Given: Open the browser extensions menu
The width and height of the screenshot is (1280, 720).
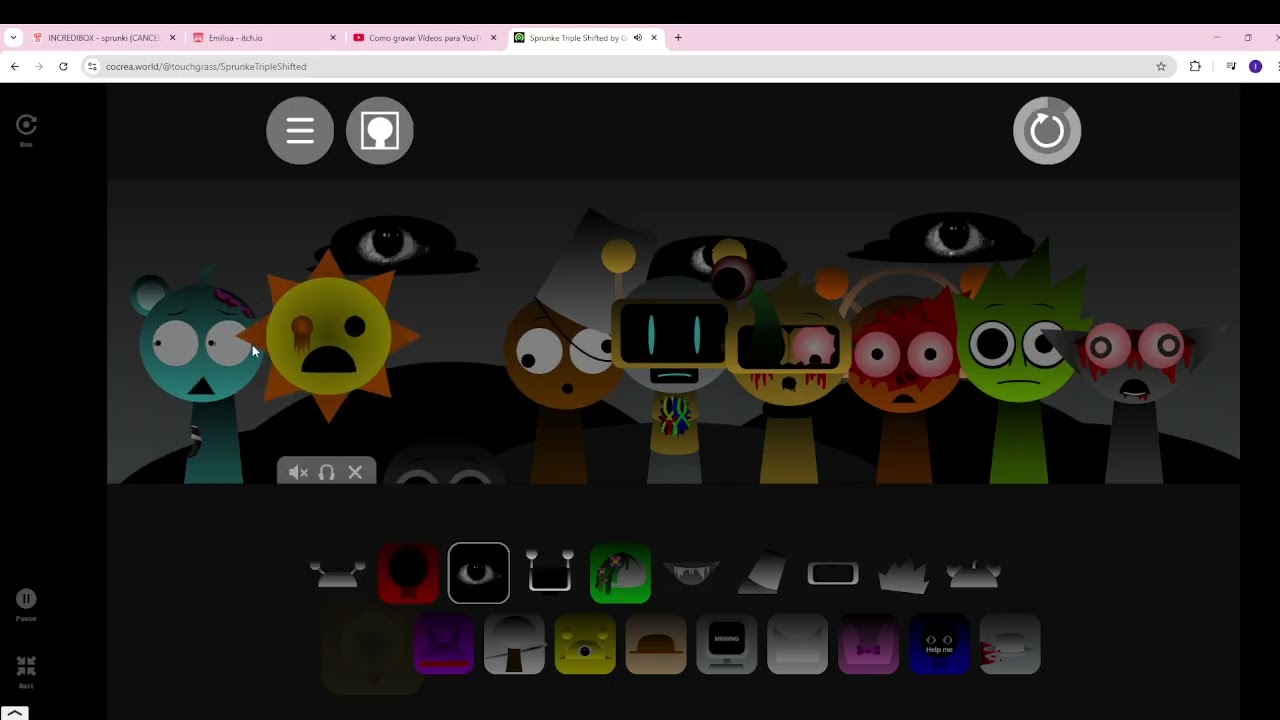Looking at the screenshot, I should click(x=1195, y=66).
